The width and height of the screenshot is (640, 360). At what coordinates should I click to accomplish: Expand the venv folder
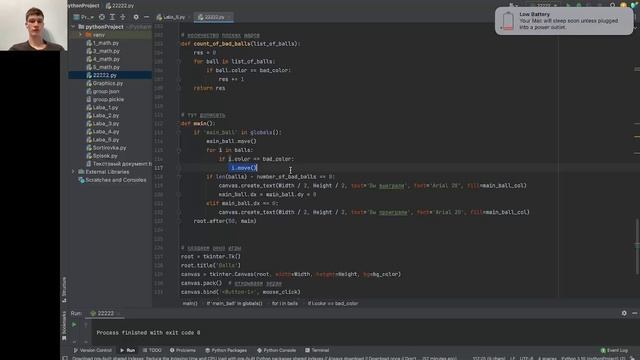[81, 35]
